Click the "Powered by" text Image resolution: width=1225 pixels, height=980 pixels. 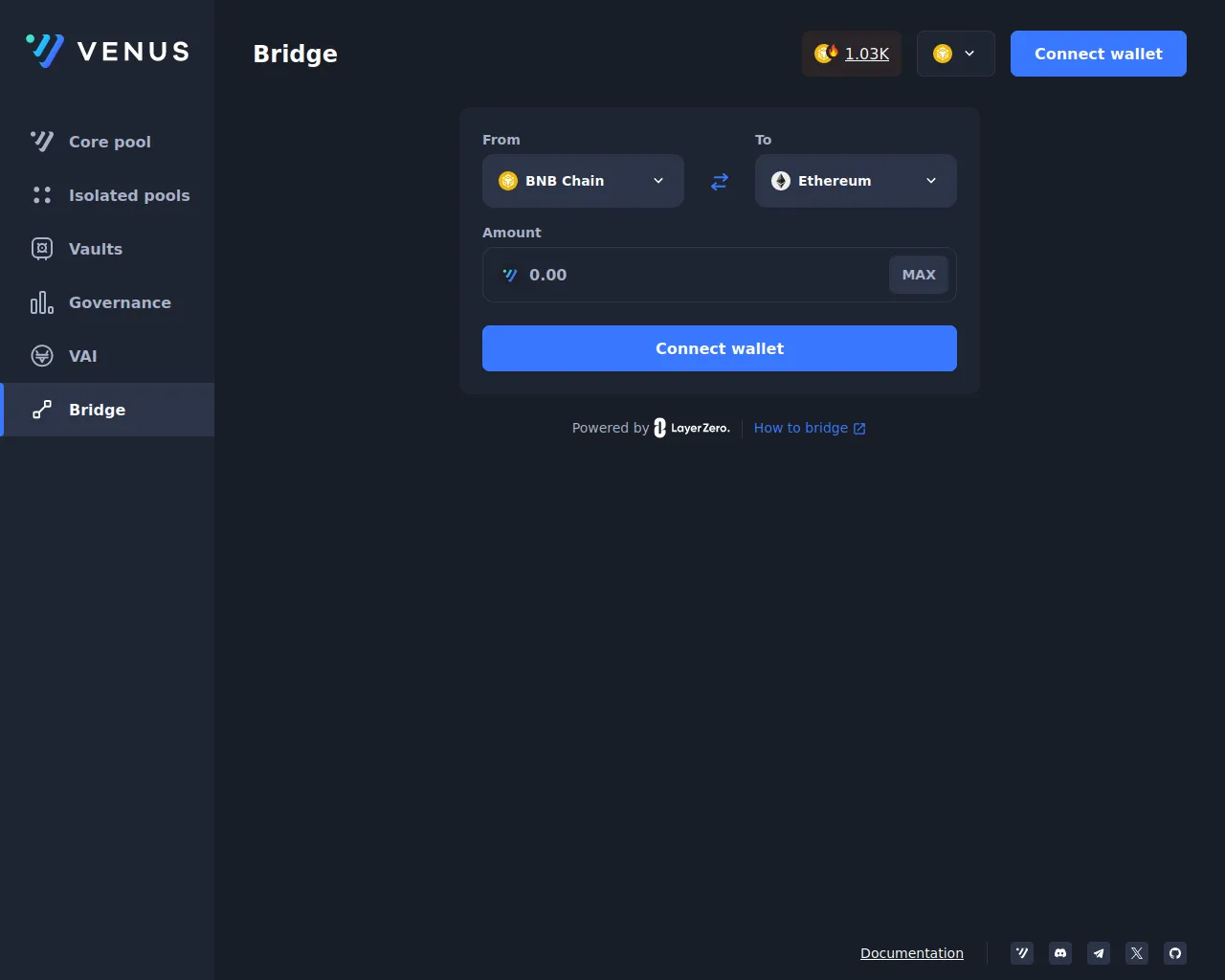(x=611, y=428)
